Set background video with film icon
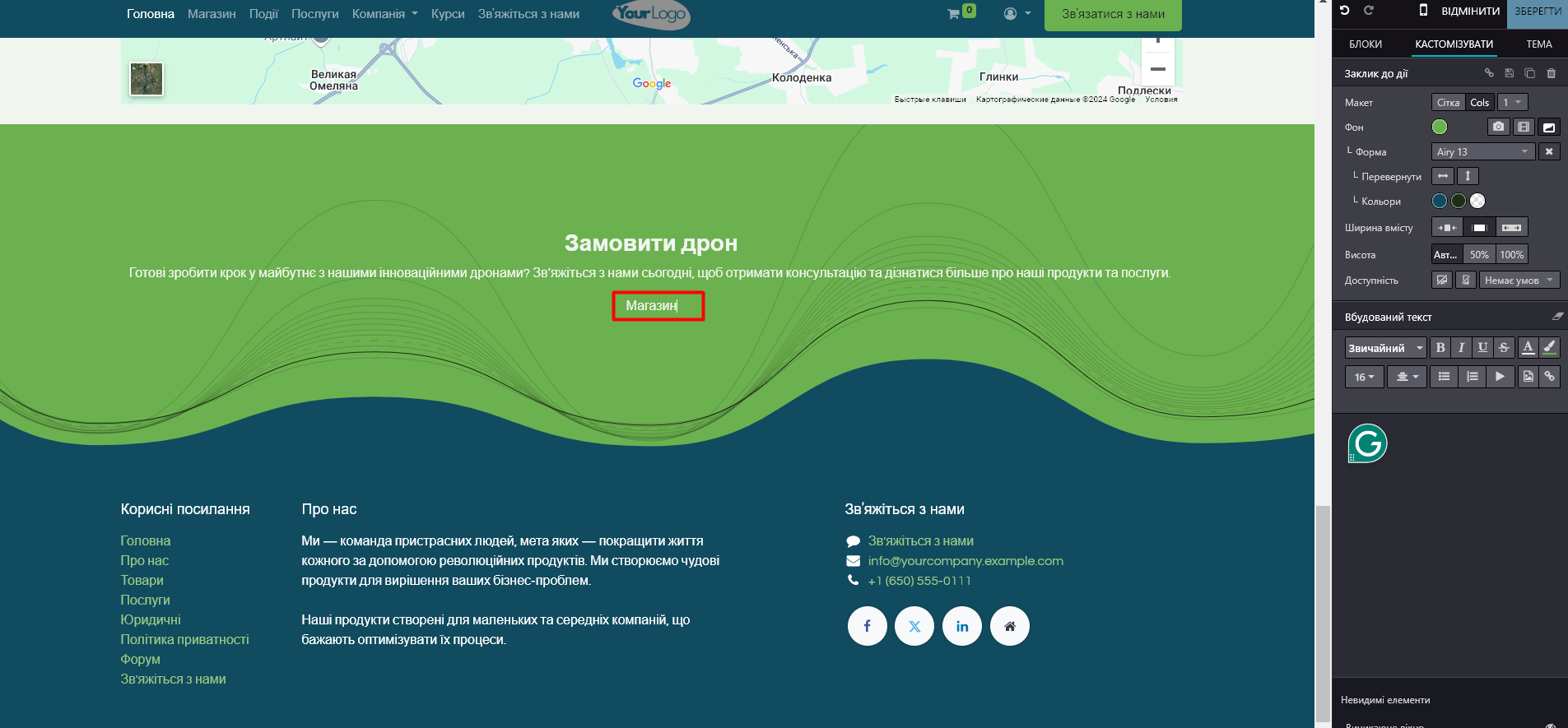The image size is (1568, 728). pos(1524,127)
